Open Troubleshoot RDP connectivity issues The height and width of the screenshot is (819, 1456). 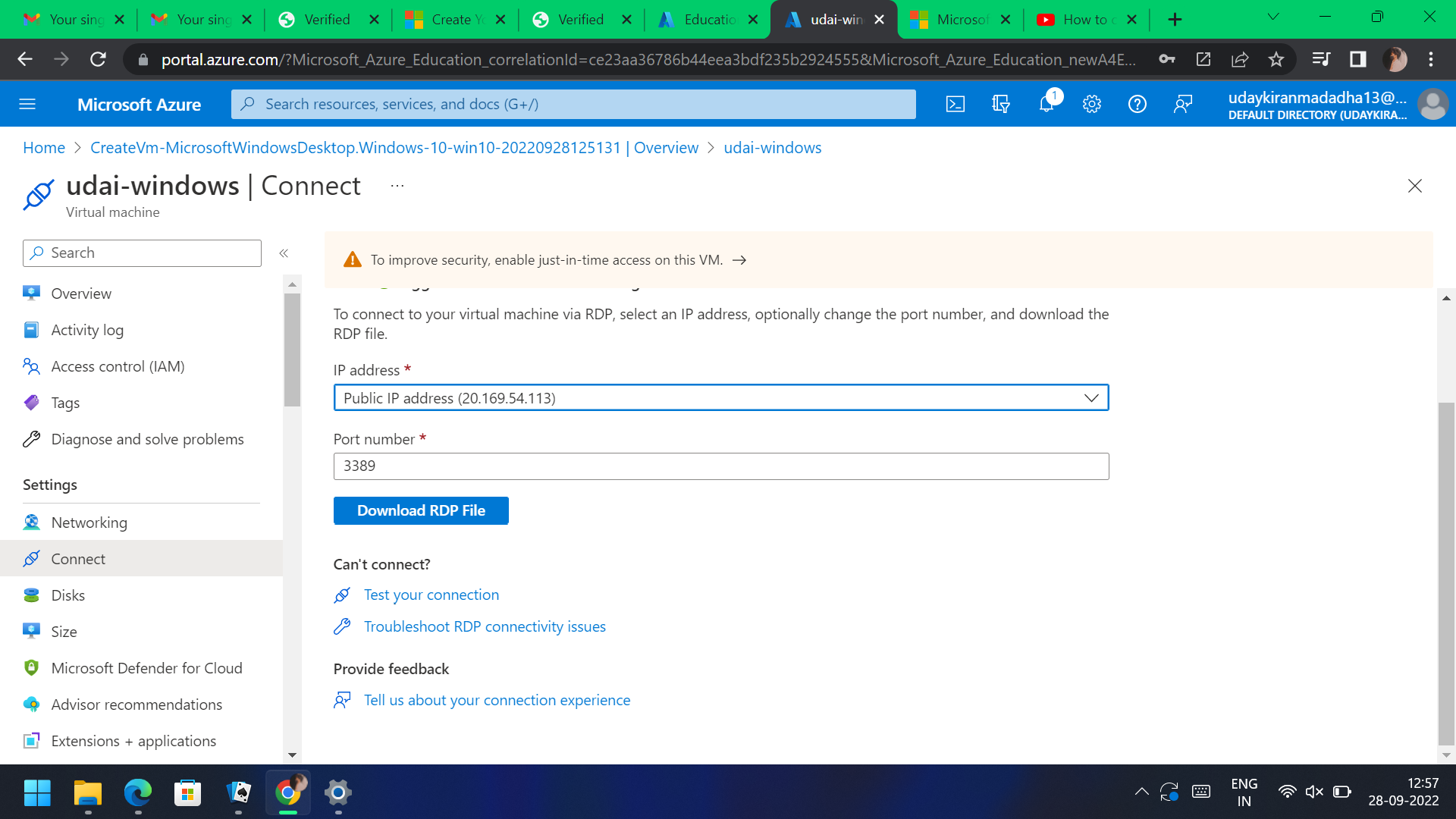point(485,626)
